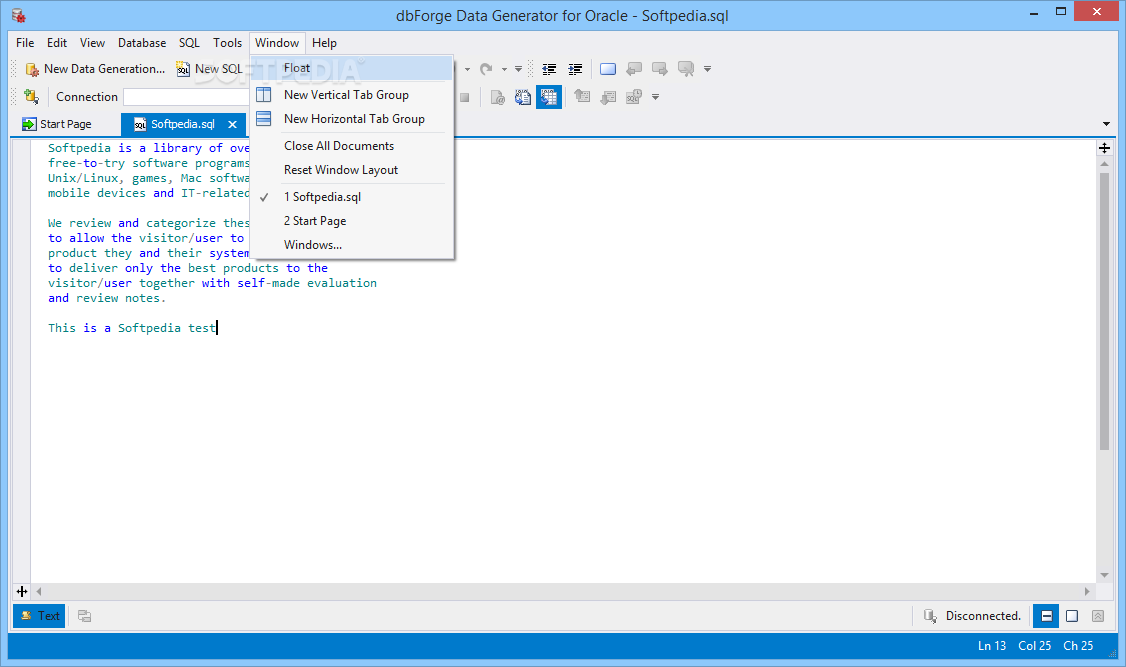
Task: Click the Ch 25 status indicator
Action: (x=1079, y=646)
